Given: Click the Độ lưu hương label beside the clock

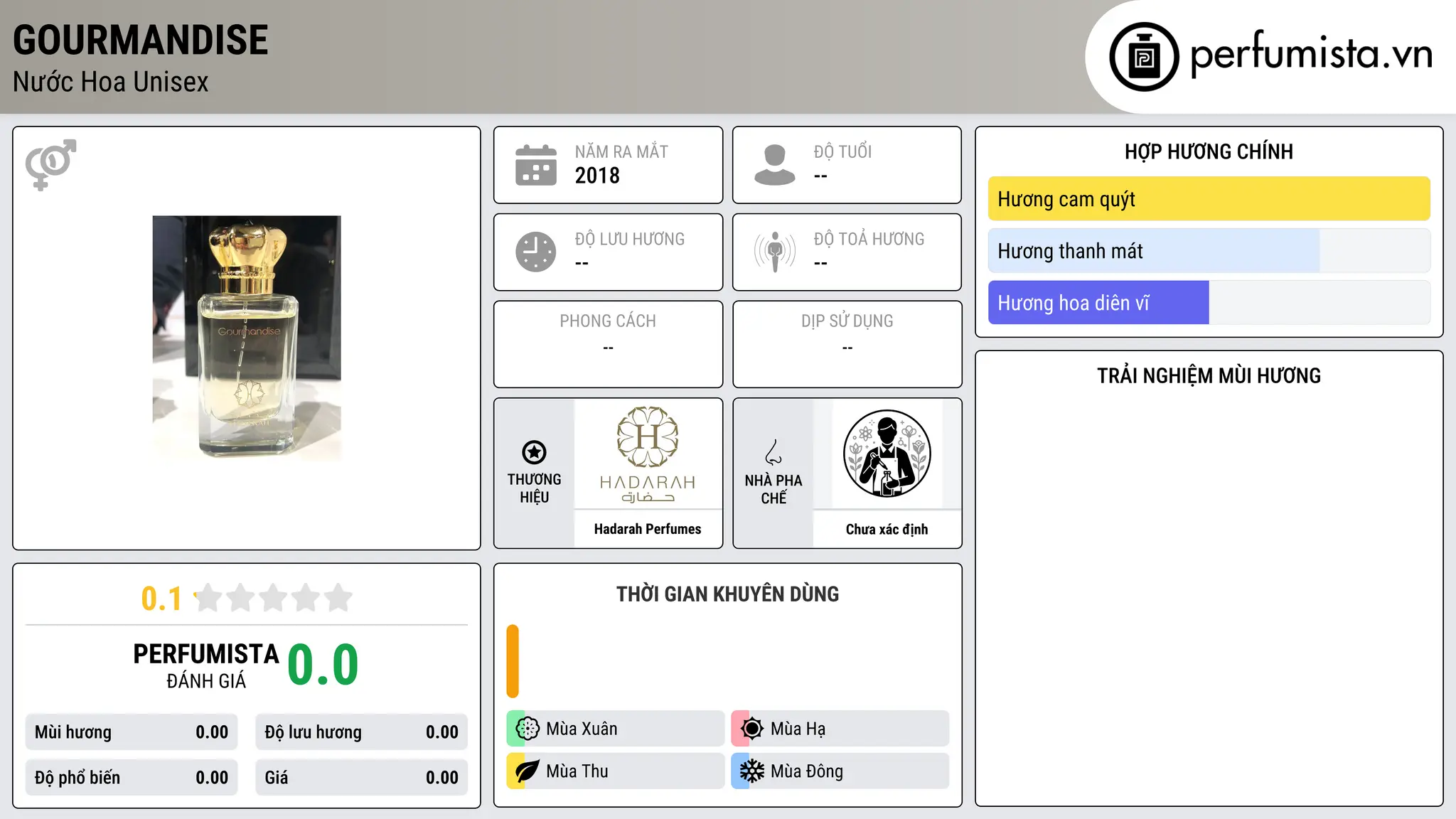Looking at the screenshot, I should 629,239.
